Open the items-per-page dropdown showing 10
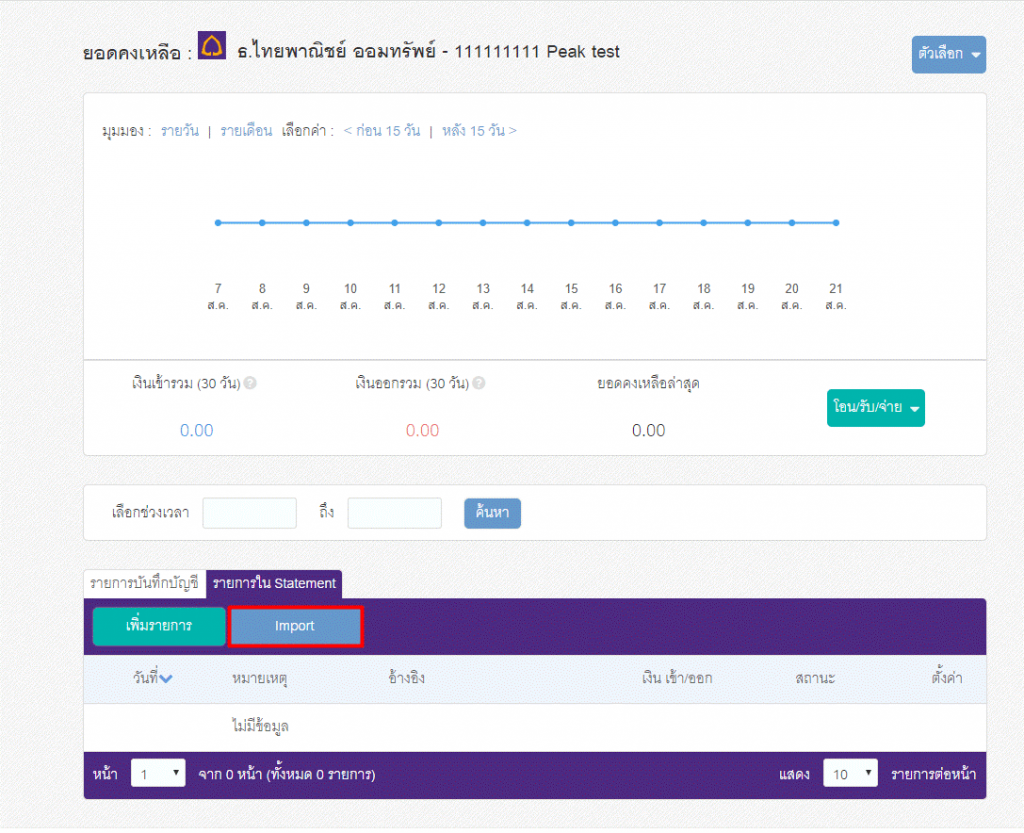1024x833 pixels. click(850, 774)
